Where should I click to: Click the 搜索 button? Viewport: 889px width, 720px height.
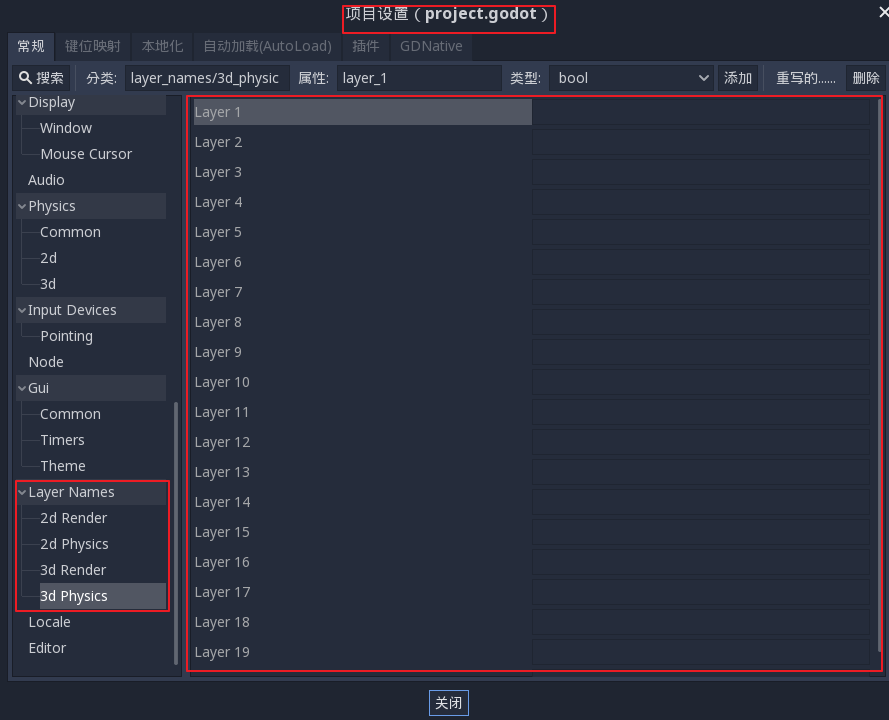pyautogui.click(x=41, y=78)
